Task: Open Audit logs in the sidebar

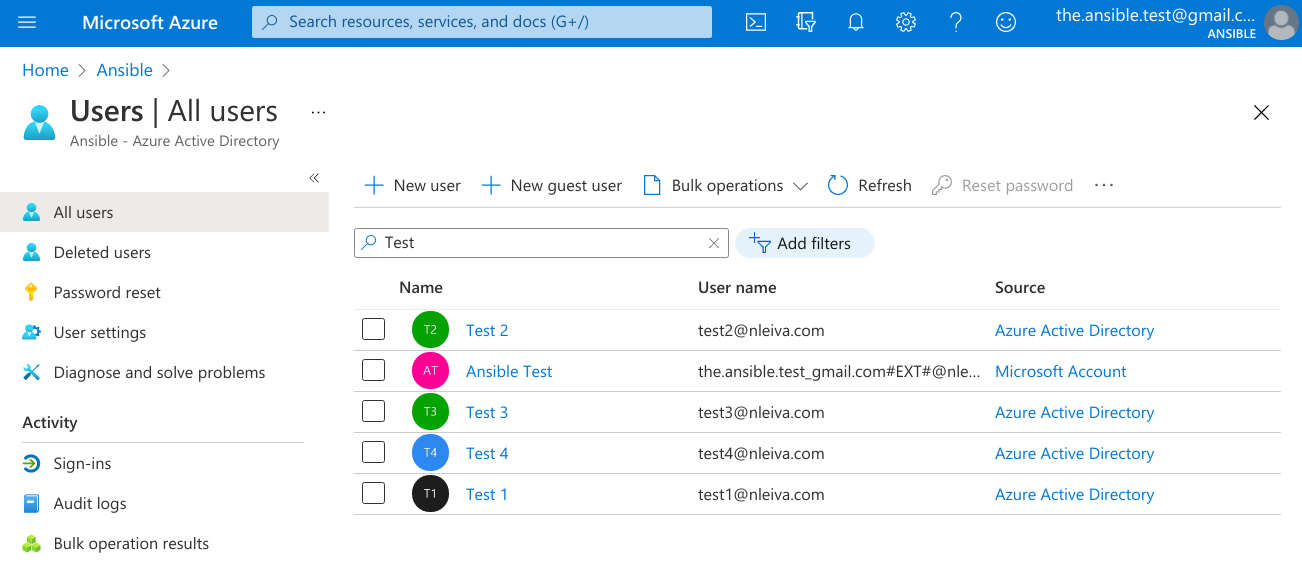Action: click(x=89, y=503)
